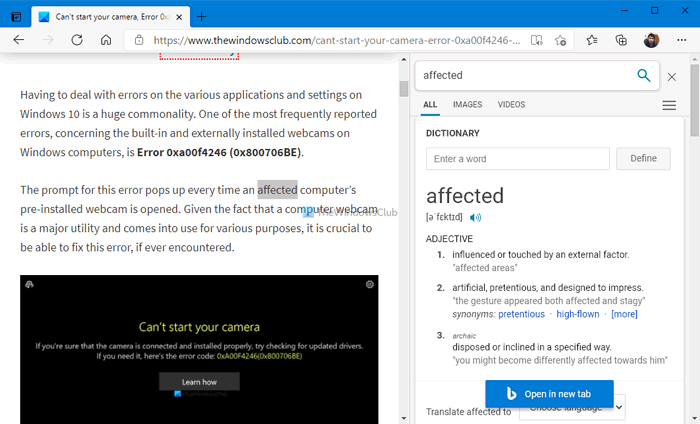The image size is (700, 424).
Task: Open Settings and more menu
Action: [681, 40]
